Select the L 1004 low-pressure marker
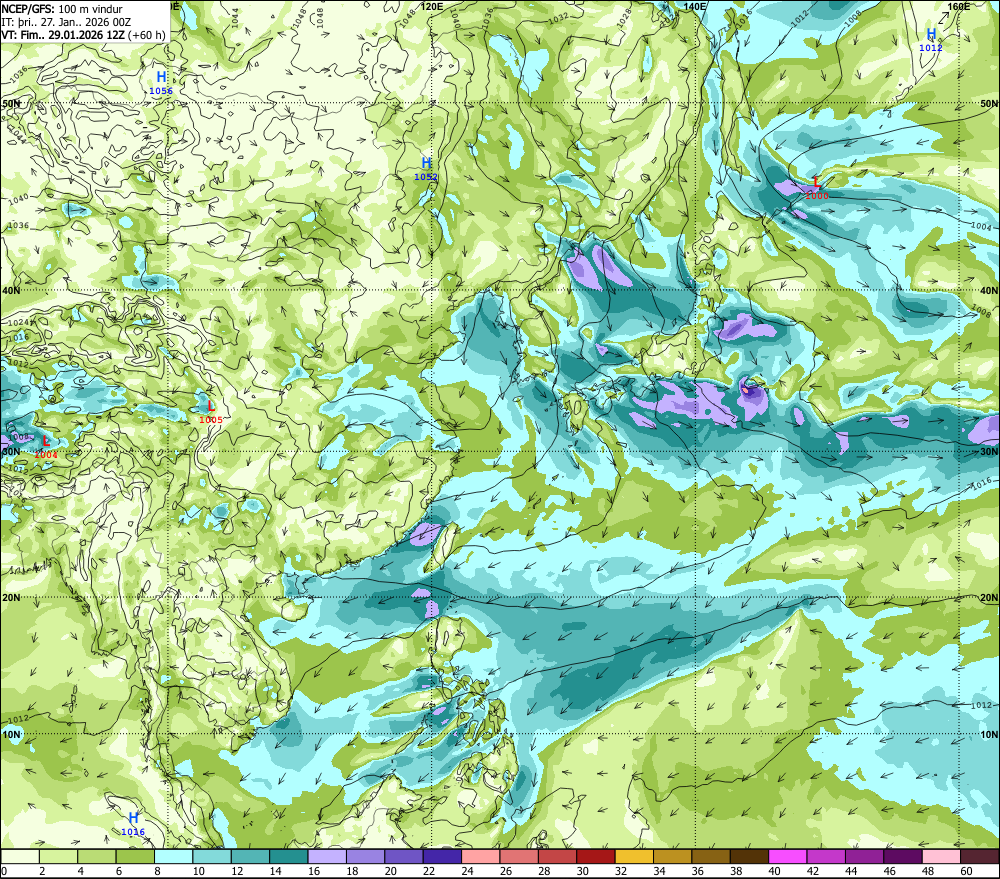Image resolution: width=1000 pixels, height=879 pixels. [x=46, y=447]
